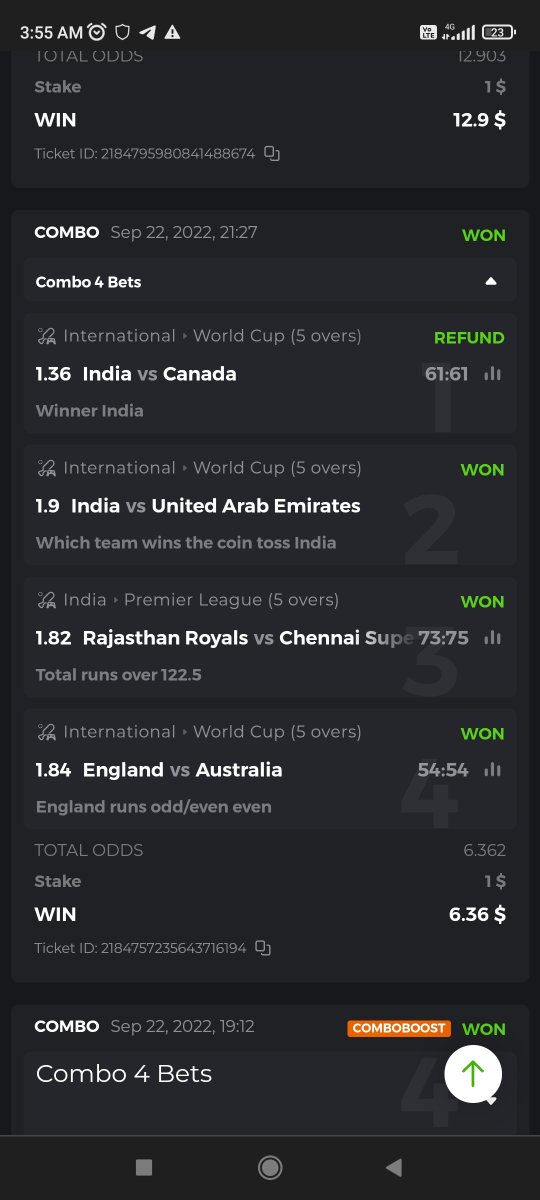
Task: Tap Android back navigation triangle
Action: click(x=394, y=1167)
